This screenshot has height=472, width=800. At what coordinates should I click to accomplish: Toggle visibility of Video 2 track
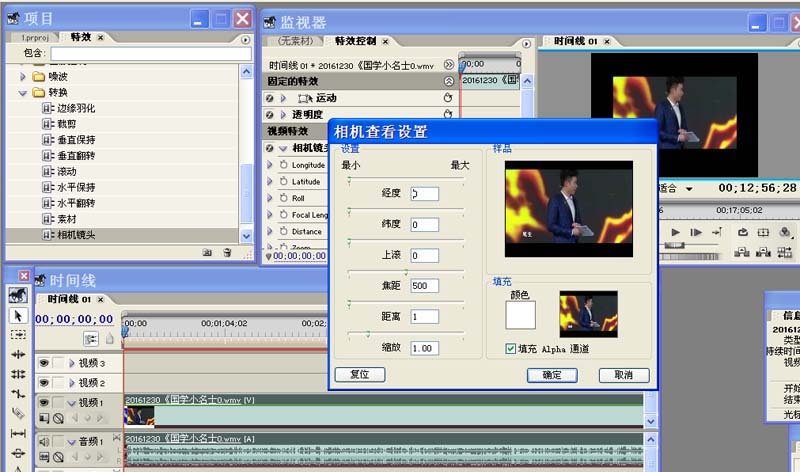coord(44,382)
